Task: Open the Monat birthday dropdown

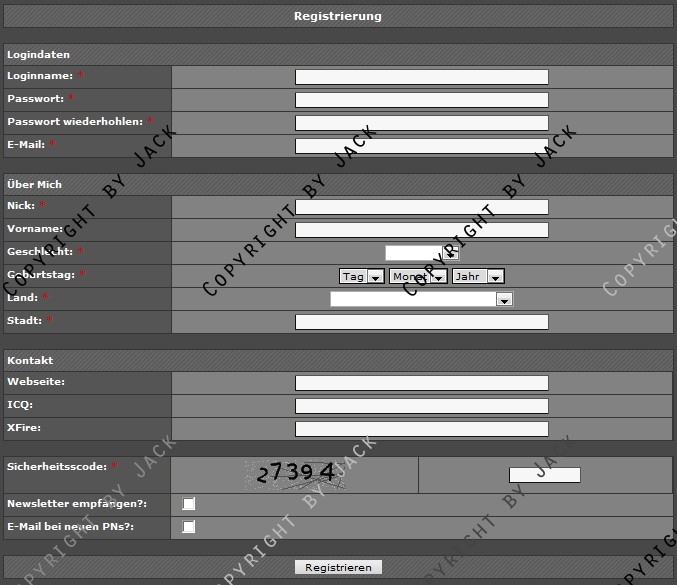Action: click(418, 276)
